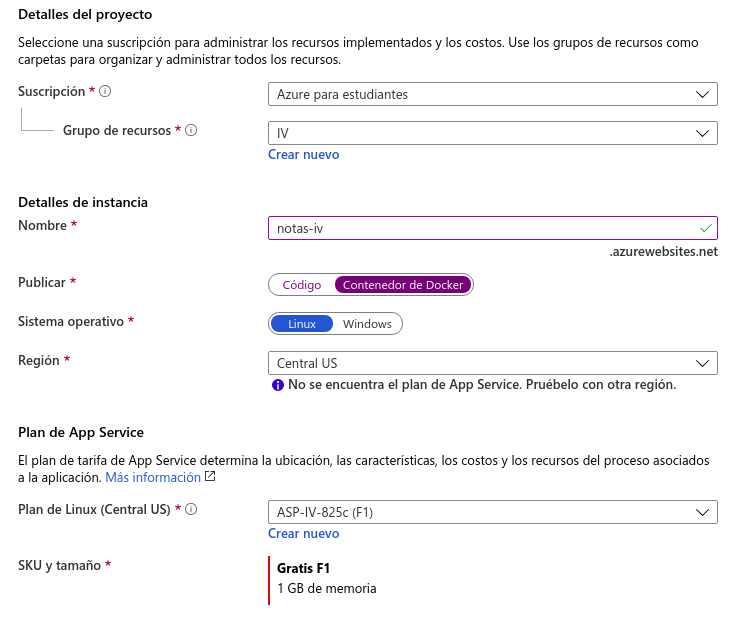Click the chevron in ASP-IV-825c plan box
Viewport: 747px width, 617px height.
tap(702, 512)
